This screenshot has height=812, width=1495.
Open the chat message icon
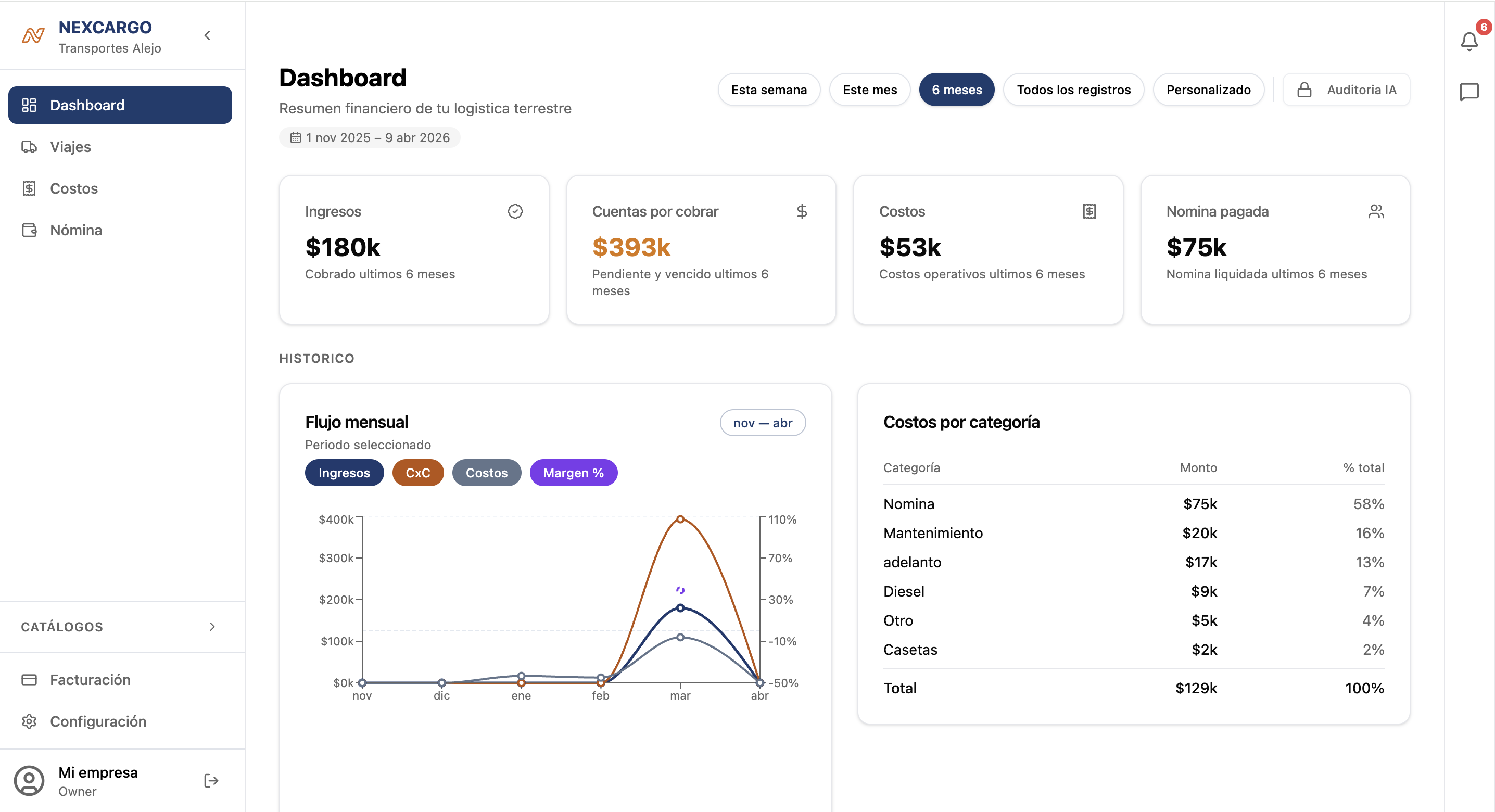point(1469,92)
